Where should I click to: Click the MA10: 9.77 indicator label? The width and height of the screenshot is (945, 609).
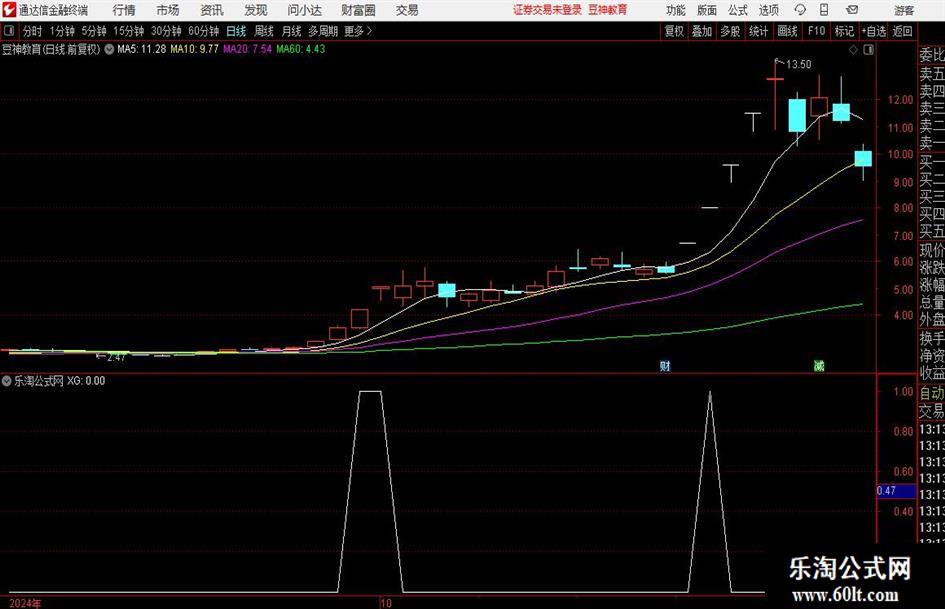pos(195,49)
